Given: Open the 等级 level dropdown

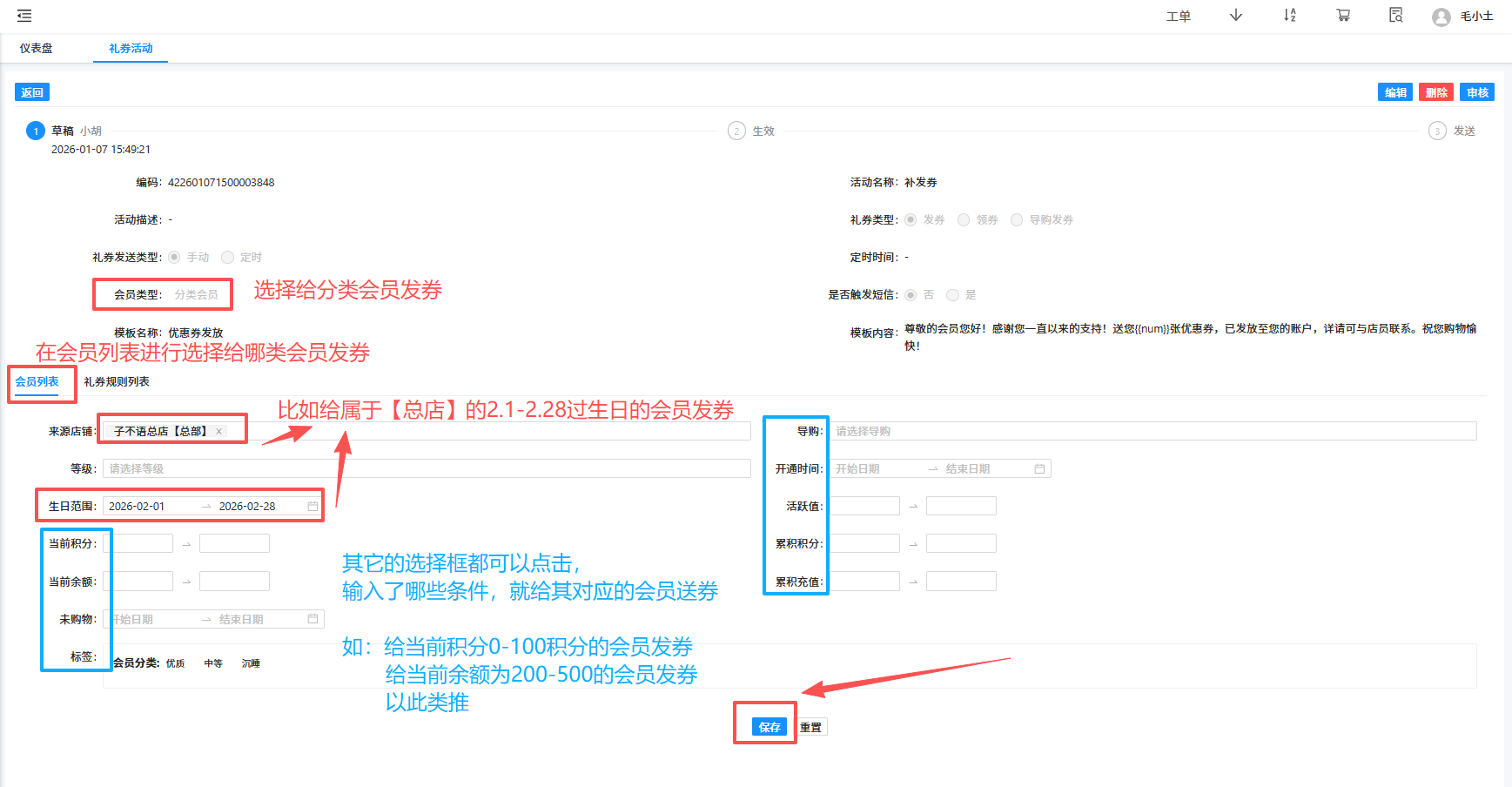Looking at the screenshot, I should [427, 468].
